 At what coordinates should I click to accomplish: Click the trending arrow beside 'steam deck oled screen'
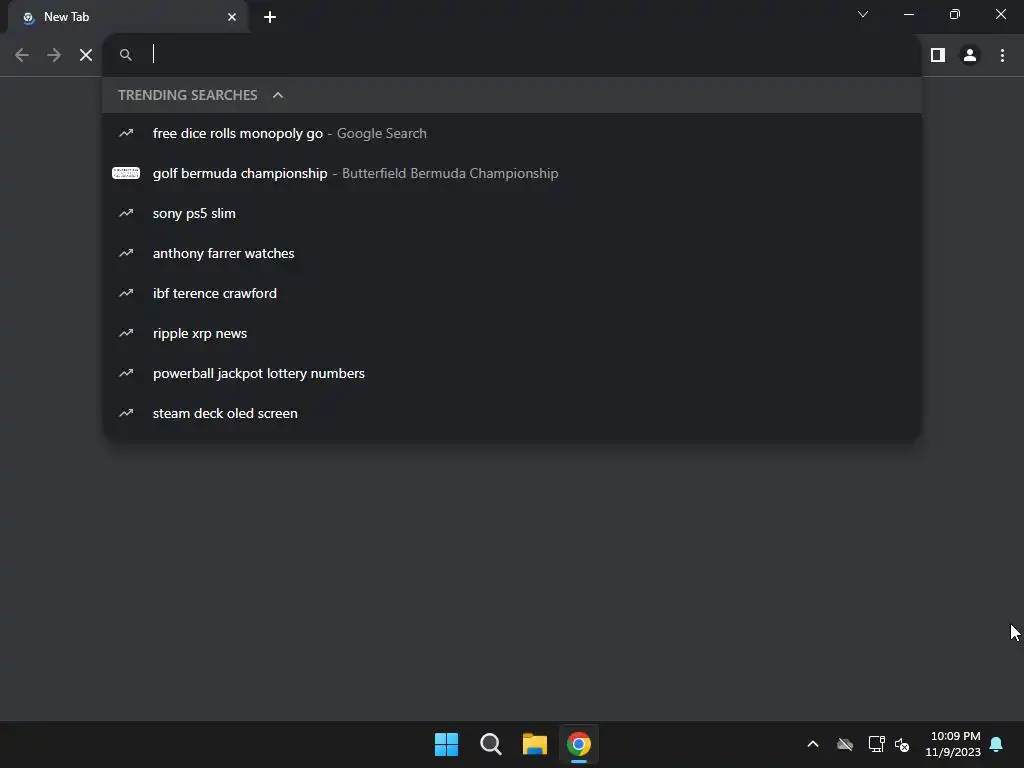coord(126,413)
